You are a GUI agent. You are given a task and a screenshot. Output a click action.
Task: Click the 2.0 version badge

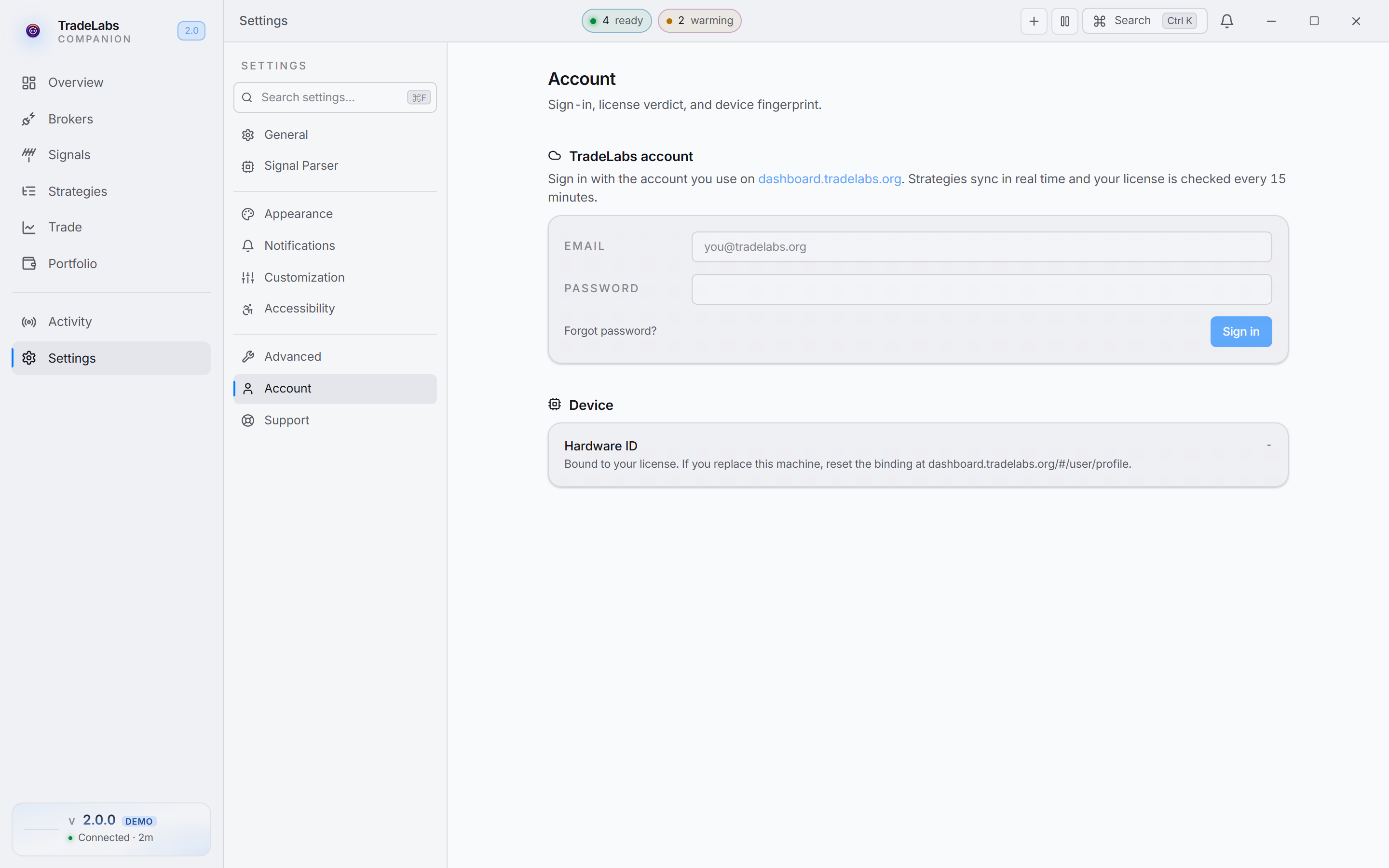coord(191,30)
